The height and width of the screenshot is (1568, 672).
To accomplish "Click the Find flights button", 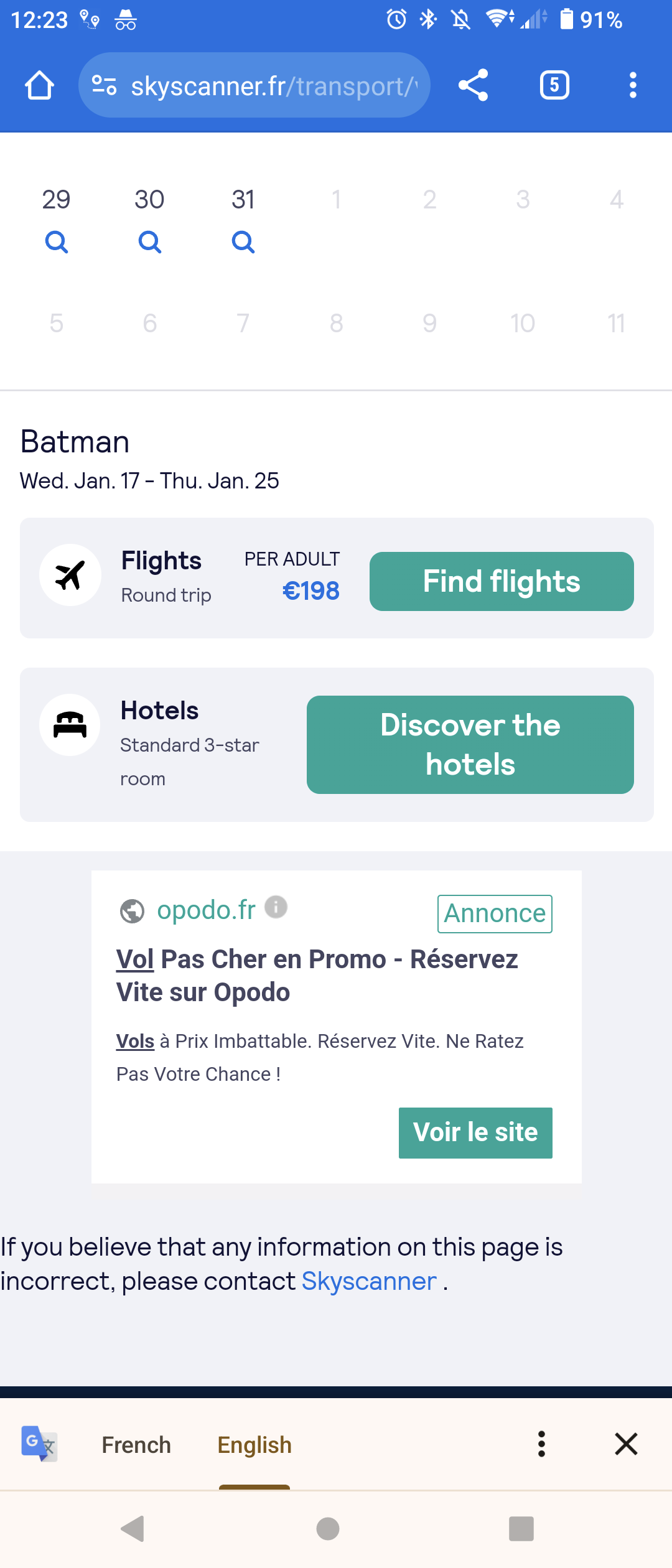I will (502, 581).
